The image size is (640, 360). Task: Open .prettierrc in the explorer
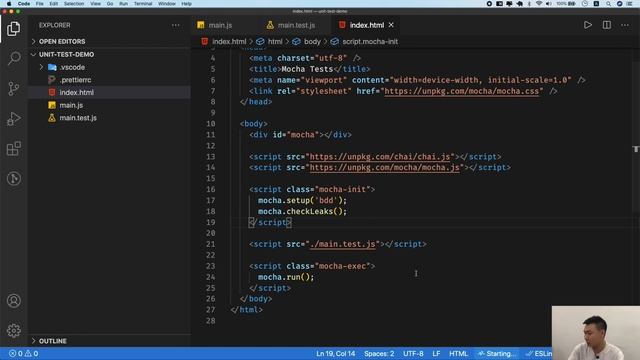[x=75, y=80]
